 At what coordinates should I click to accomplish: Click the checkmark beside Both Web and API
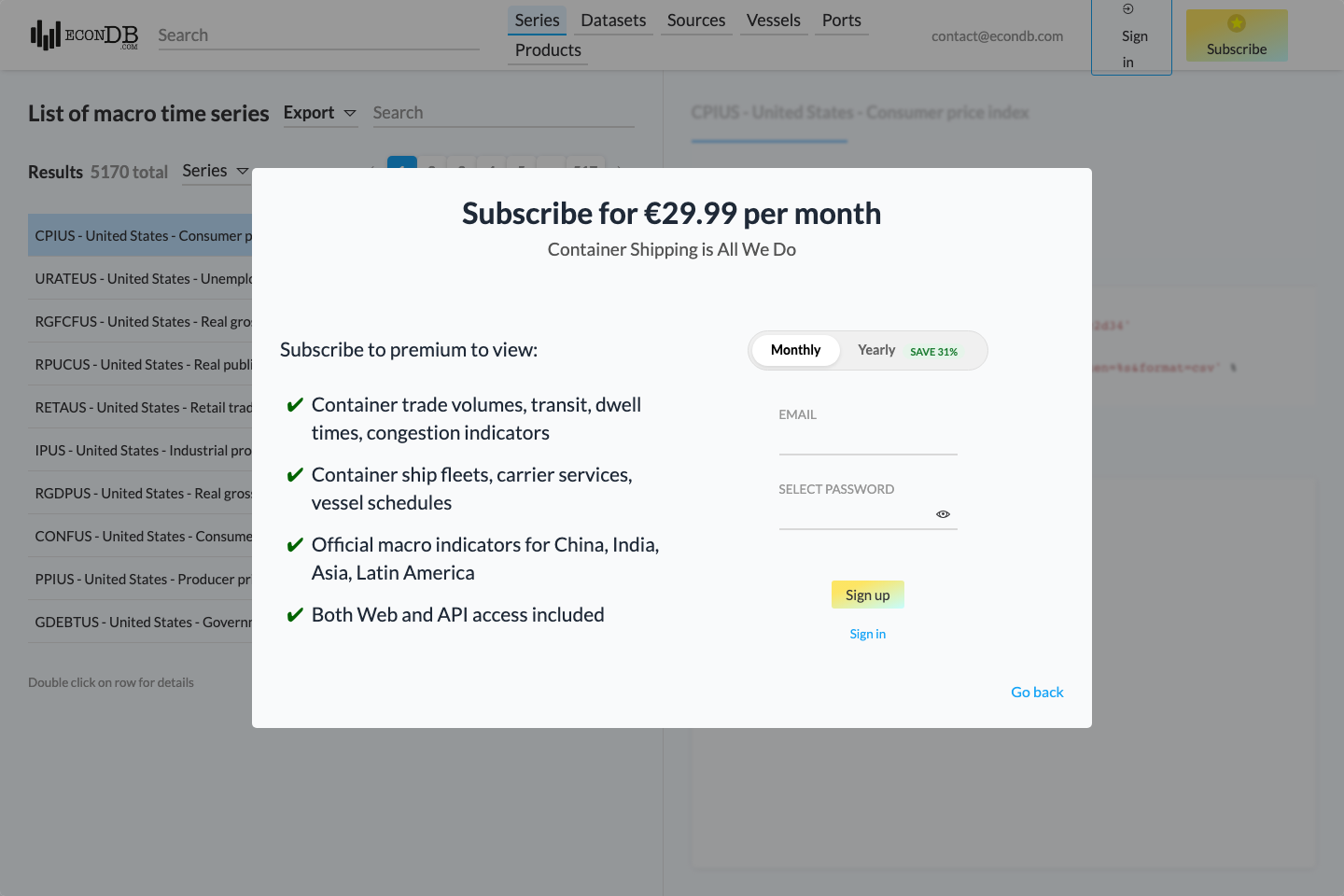click(294, 615)
